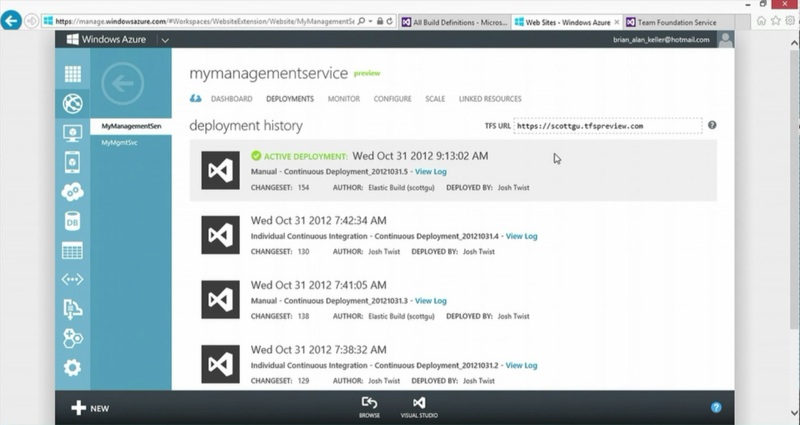View Log for Continuous Deployment_20121031.5

431,171
